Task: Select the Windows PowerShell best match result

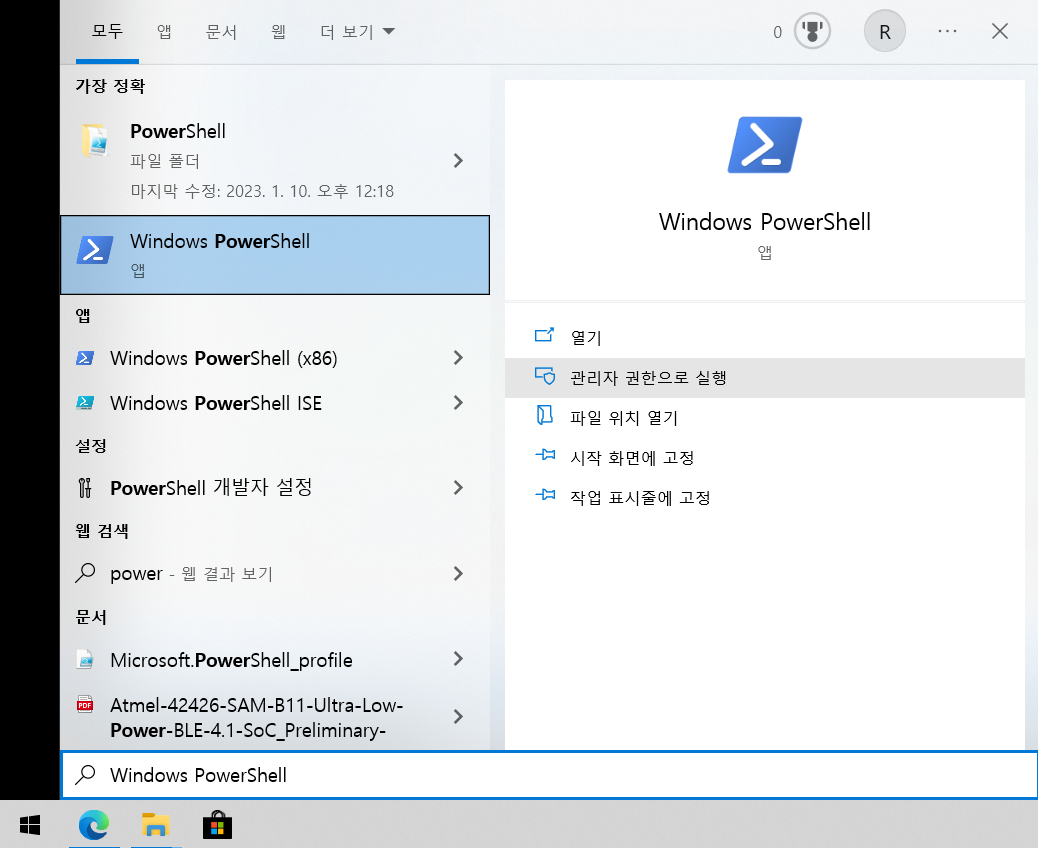Action: [275, 255]
